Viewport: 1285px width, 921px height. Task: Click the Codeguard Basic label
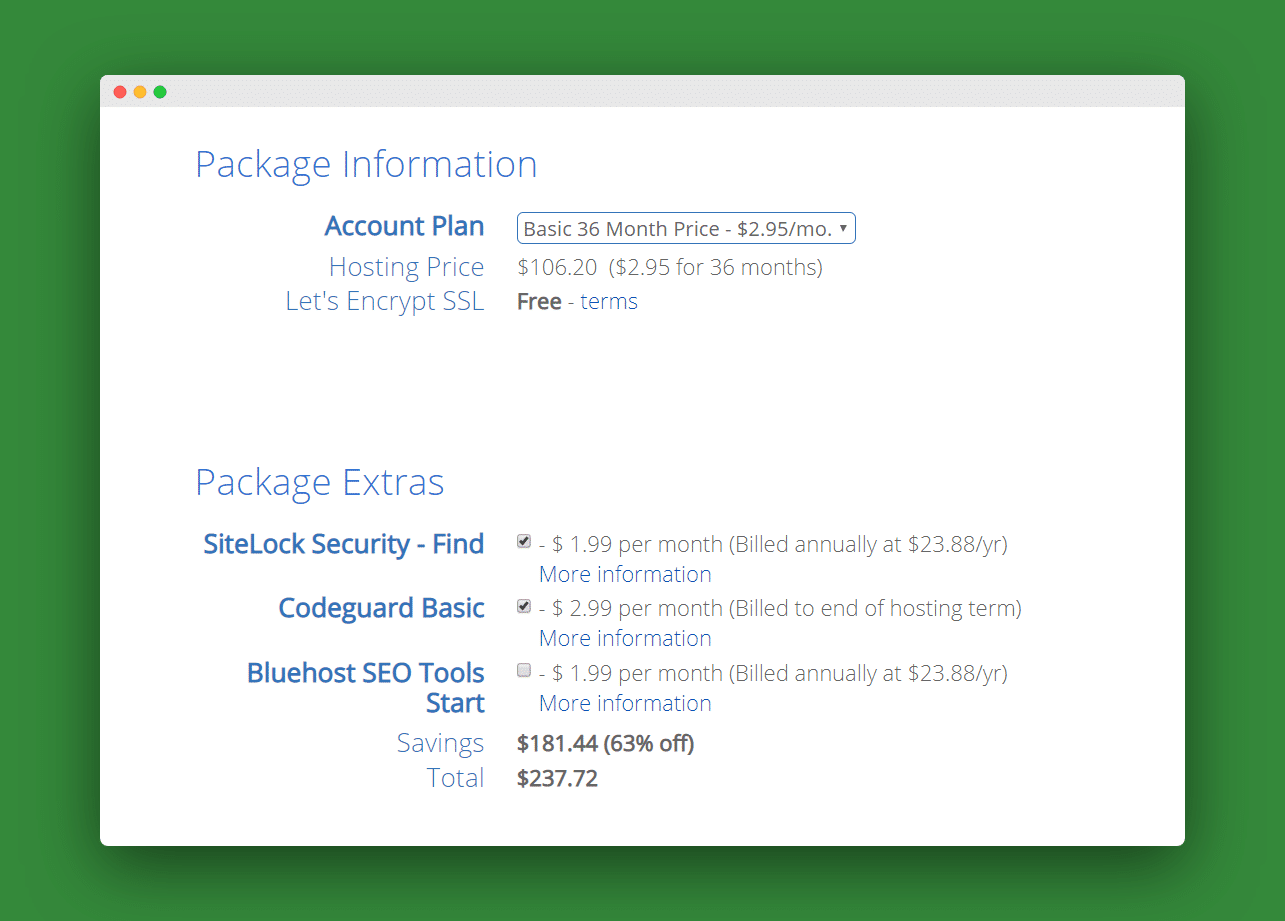[x=382, y=608]
